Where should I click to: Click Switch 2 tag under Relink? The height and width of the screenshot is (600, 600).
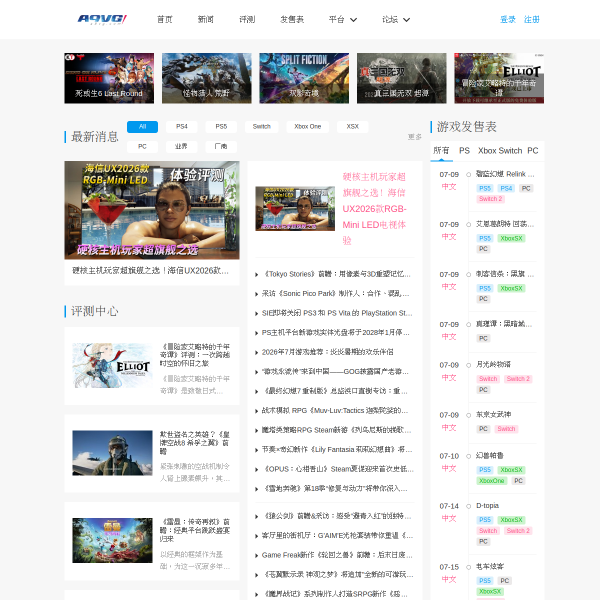pos(491,199)
